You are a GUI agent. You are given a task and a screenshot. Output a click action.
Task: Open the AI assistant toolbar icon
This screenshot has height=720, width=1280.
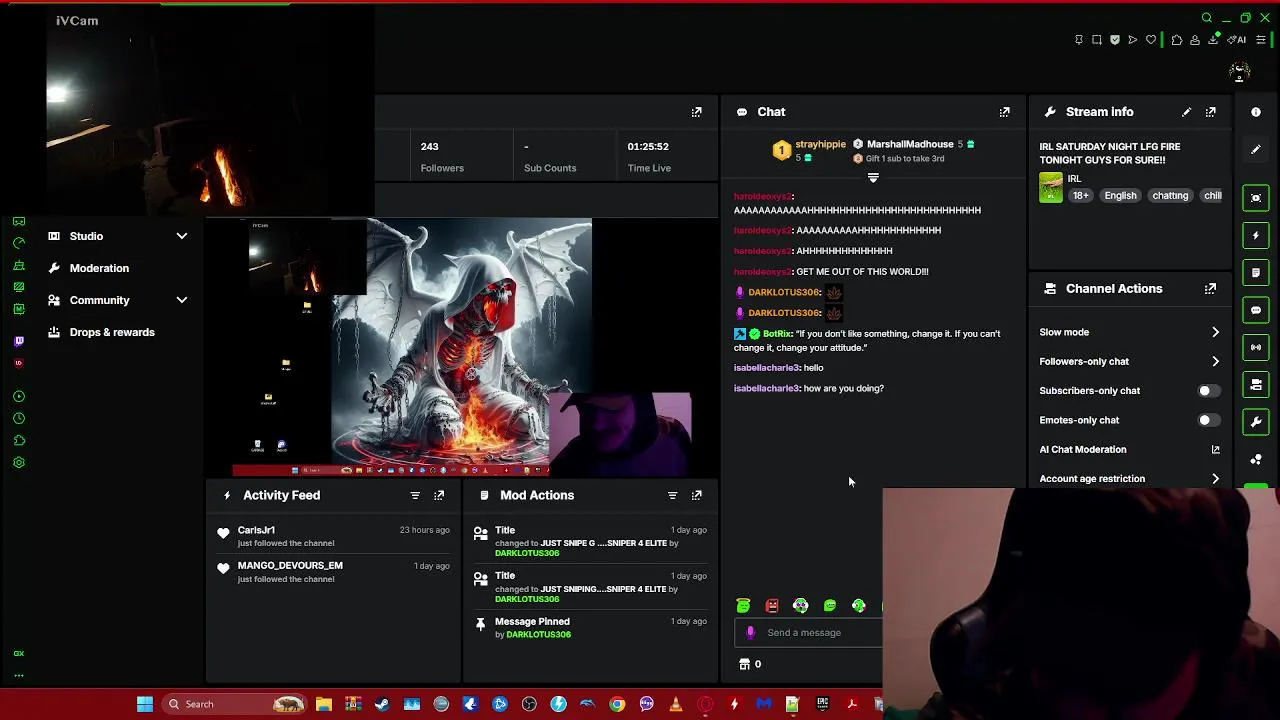1238,40
